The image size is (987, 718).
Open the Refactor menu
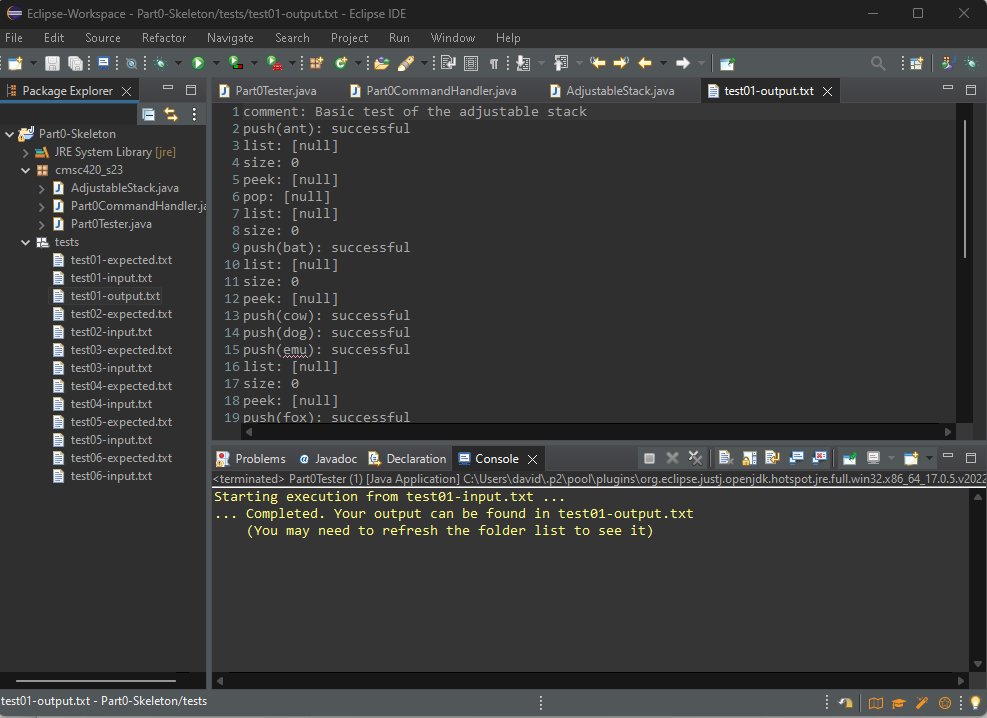pyautogui.click(x=163, y=37)
